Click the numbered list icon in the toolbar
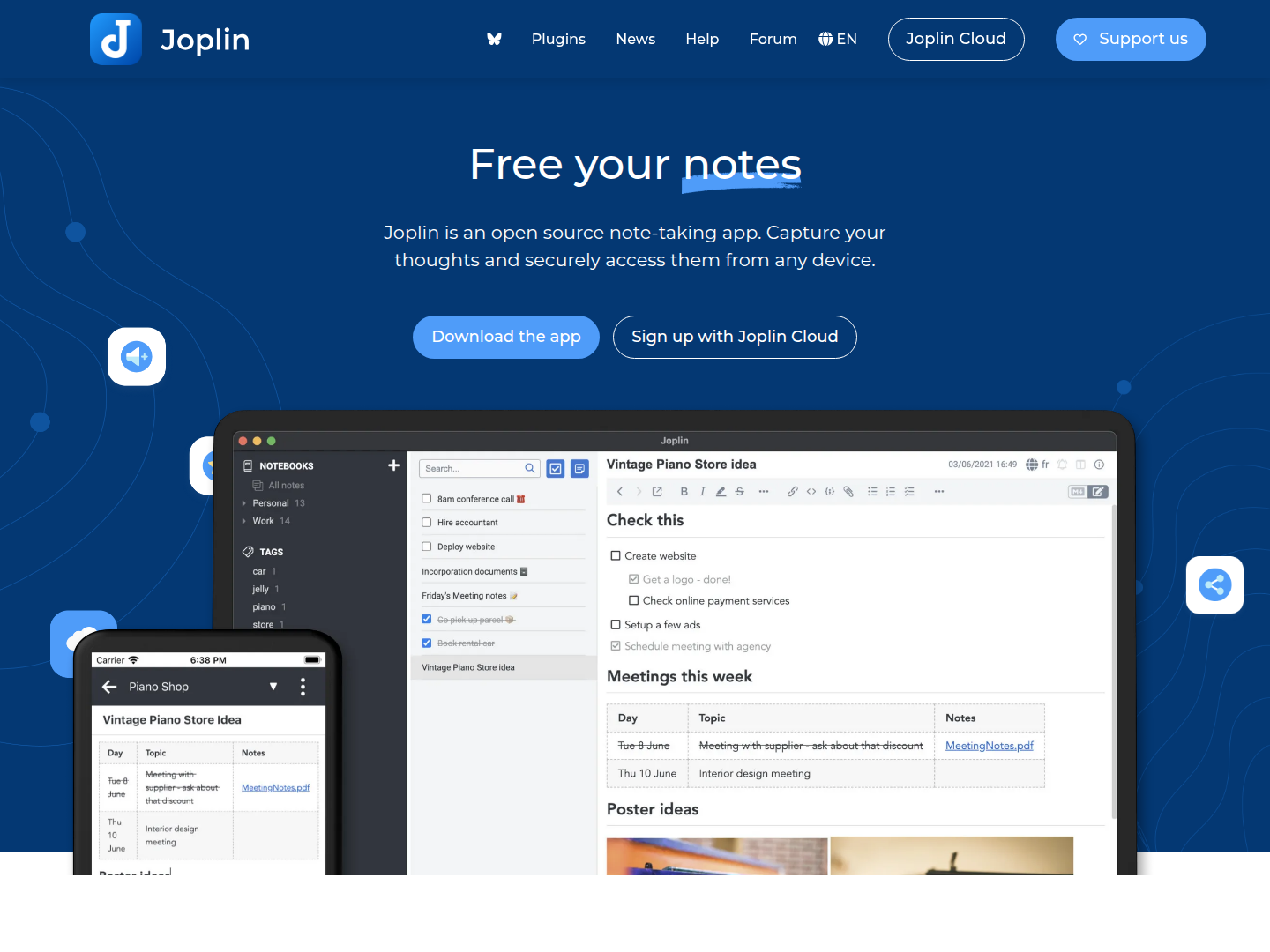 pos(891,492)
